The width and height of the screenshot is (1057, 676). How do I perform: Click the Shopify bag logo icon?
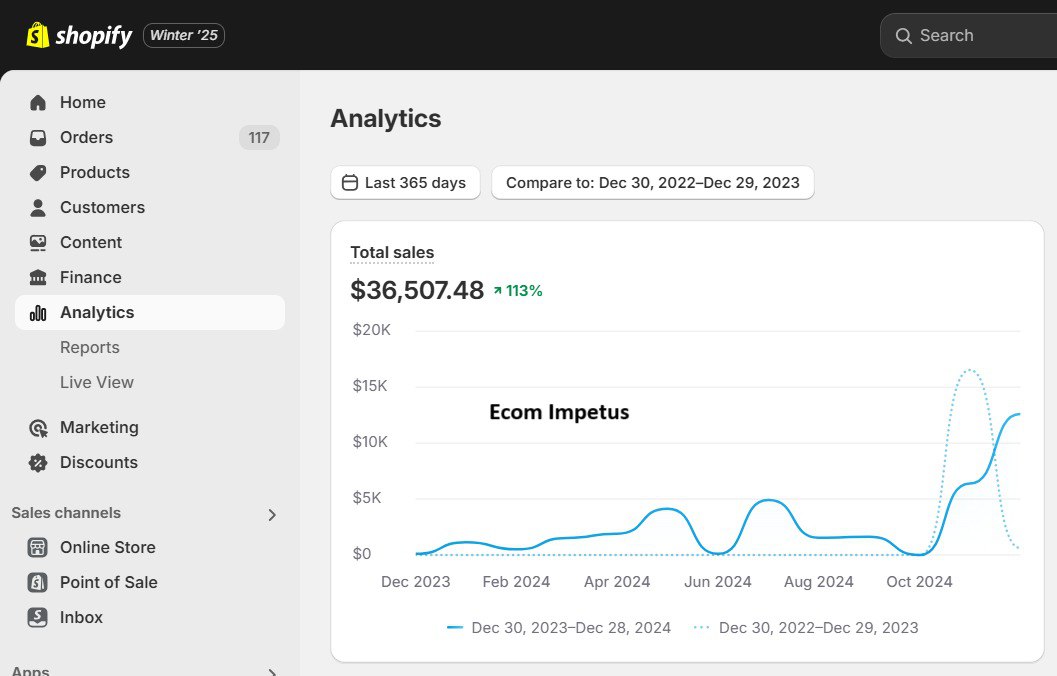pyautogui.click(x=38, y=35)
